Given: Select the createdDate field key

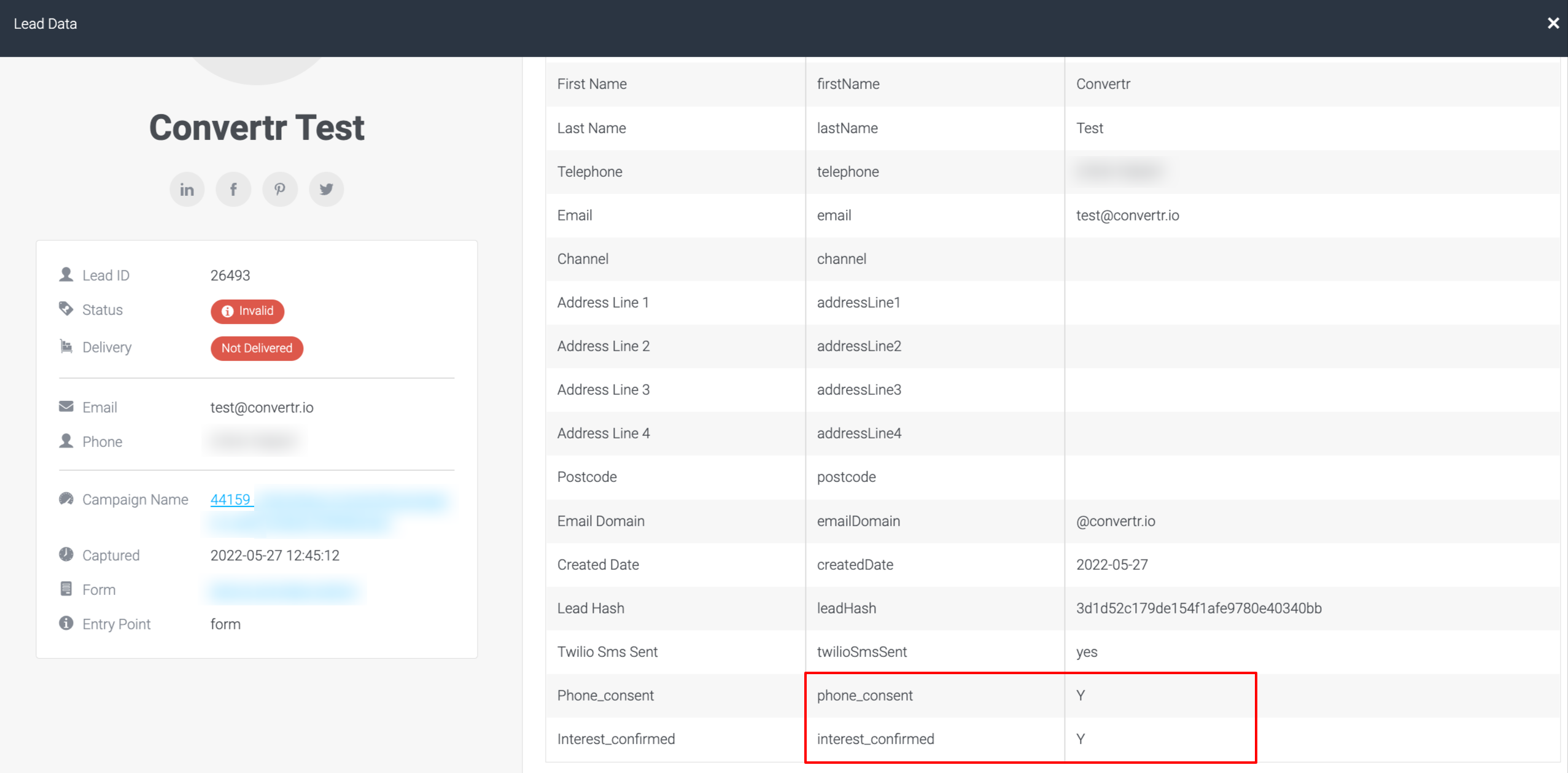Looking at the screenshot, I should [855, 565].
